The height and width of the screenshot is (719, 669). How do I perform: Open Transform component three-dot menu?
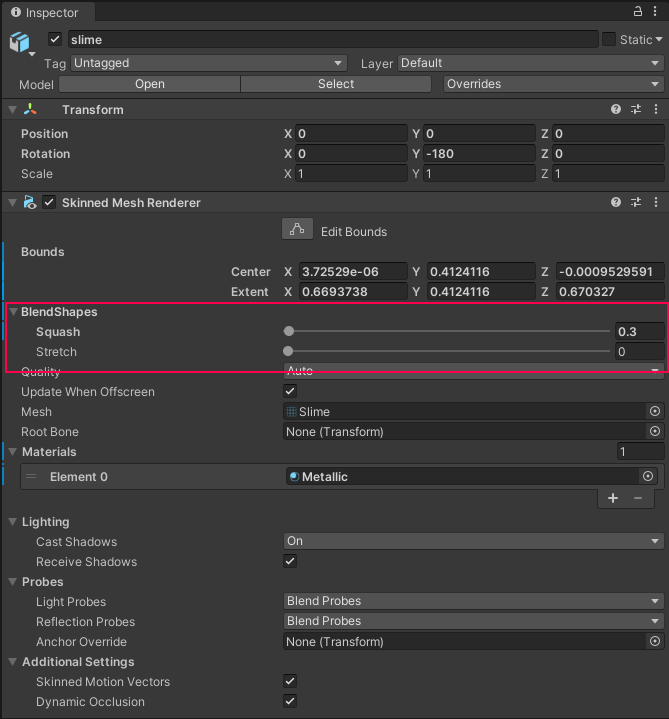tap(656, 110)
